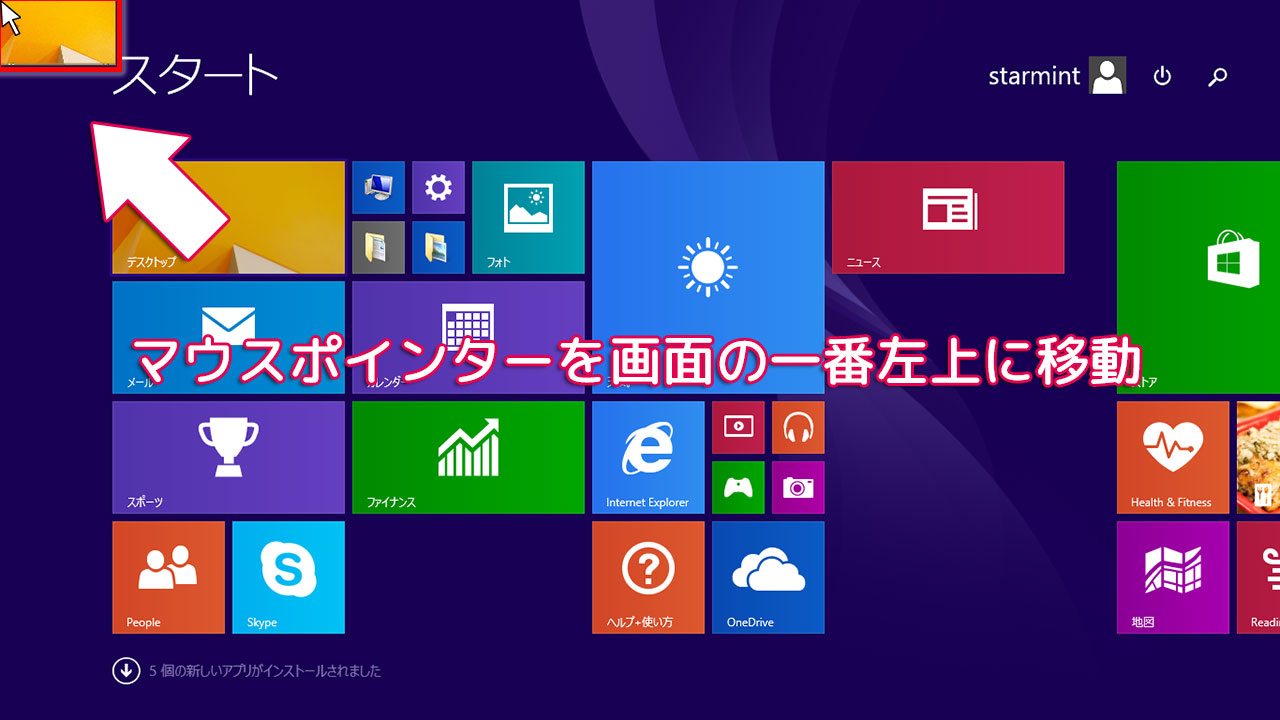
Task: Open the 地図 (Maps) tile
Action: 1173,578
